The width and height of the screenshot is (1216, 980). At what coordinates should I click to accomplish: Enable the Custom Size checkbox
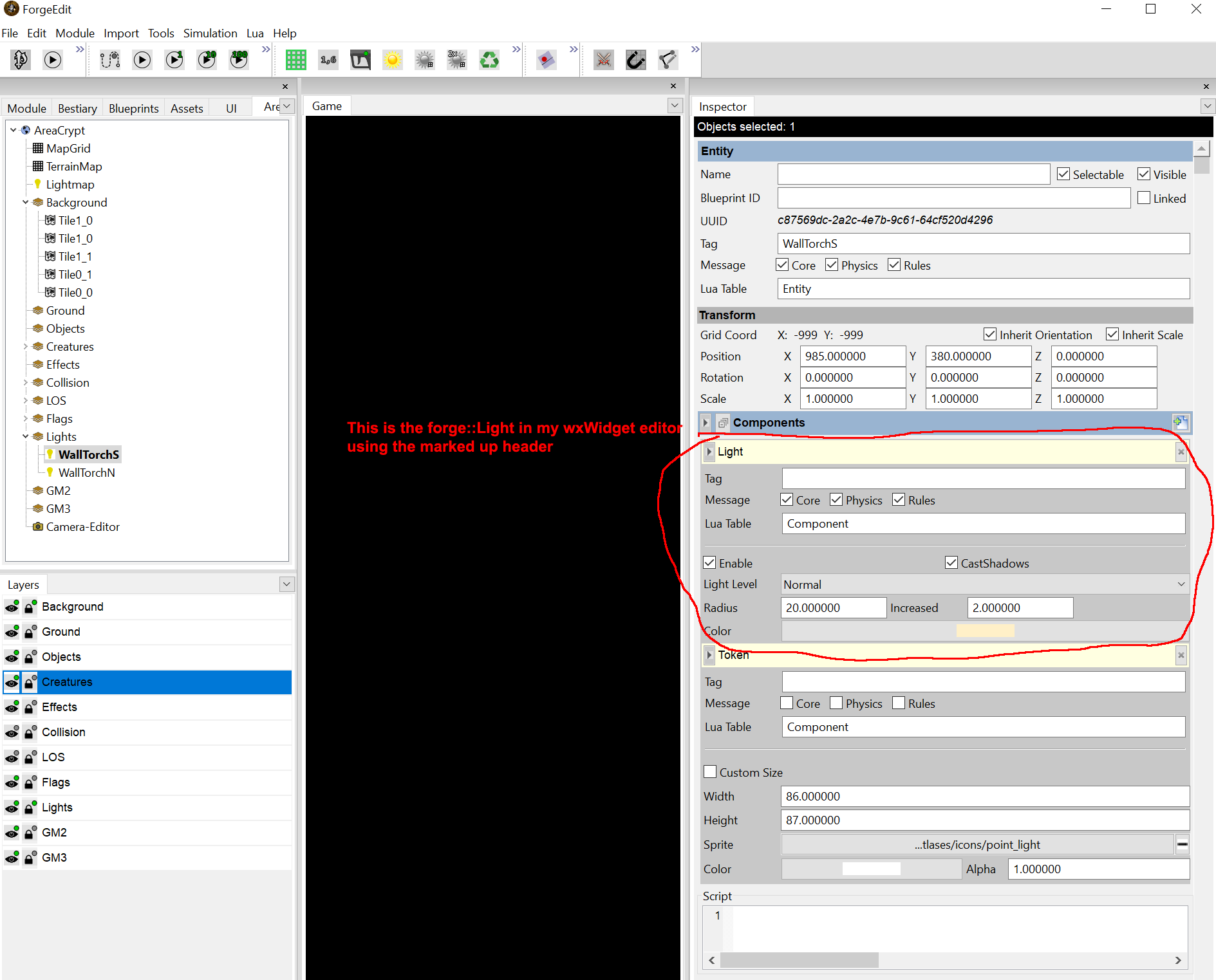710,772
